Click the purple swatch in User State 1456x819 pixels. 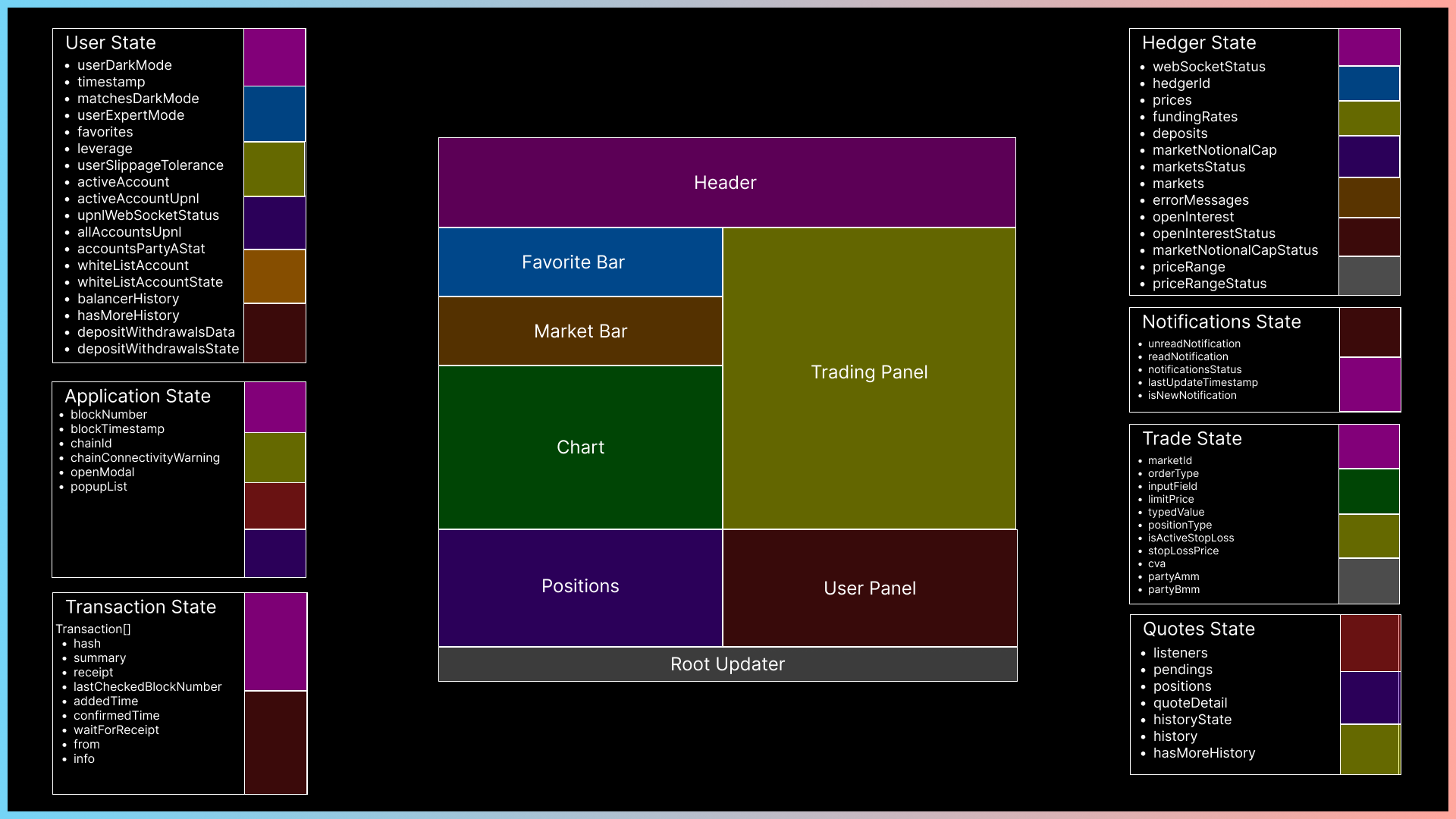(275, 58)
